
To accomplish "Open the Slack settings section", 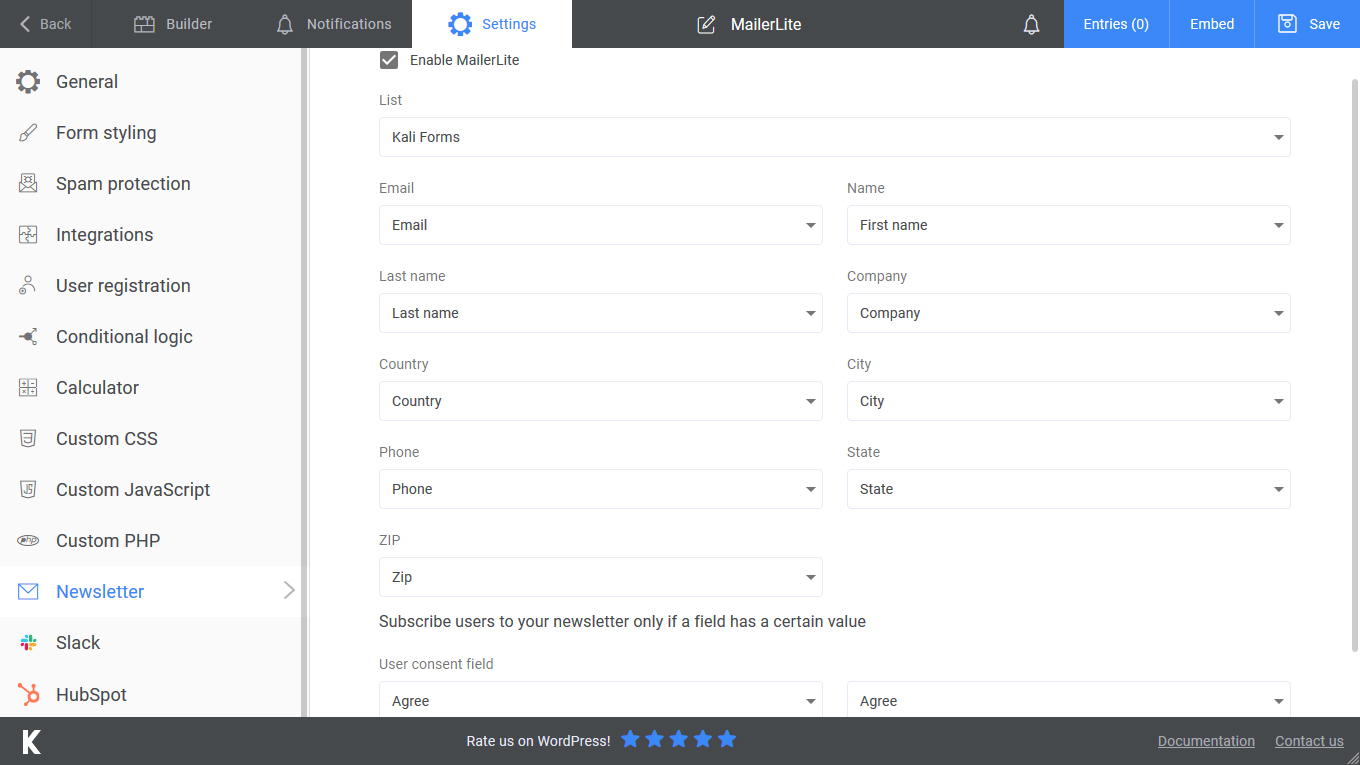I will [x=150, y=643].
